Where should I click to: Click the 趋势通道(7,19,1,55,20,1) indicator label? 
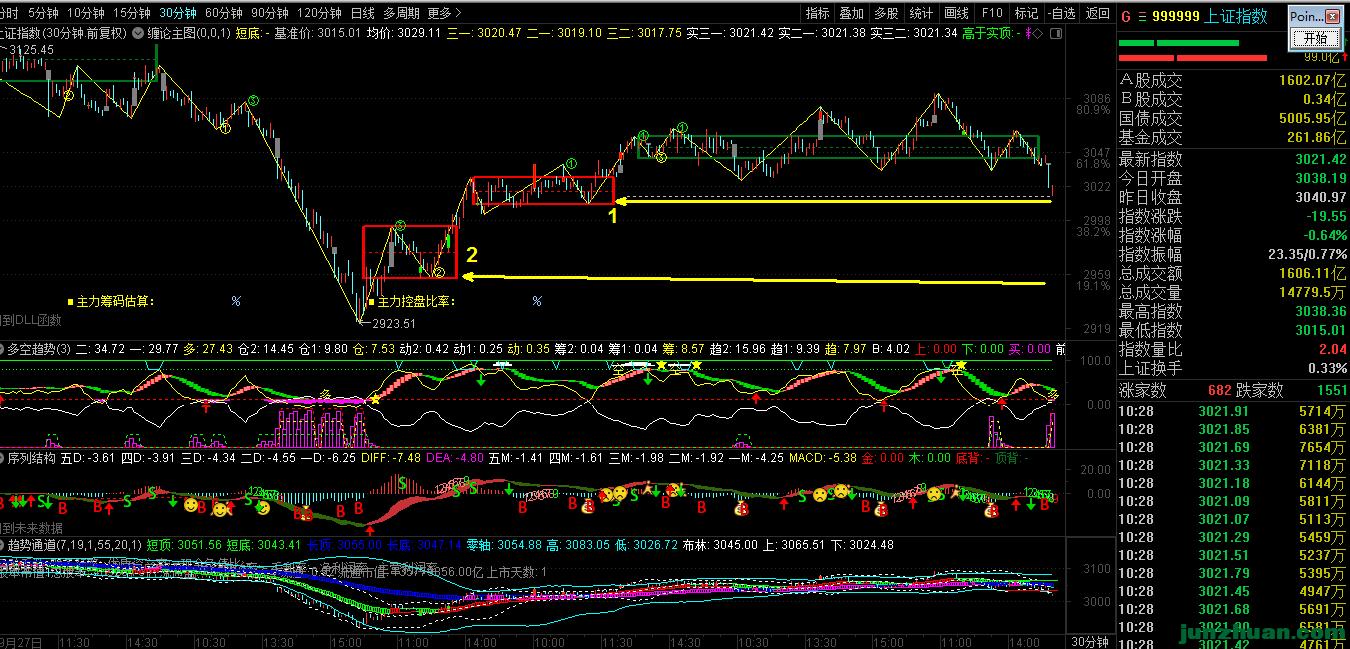[x=74, y=545]
